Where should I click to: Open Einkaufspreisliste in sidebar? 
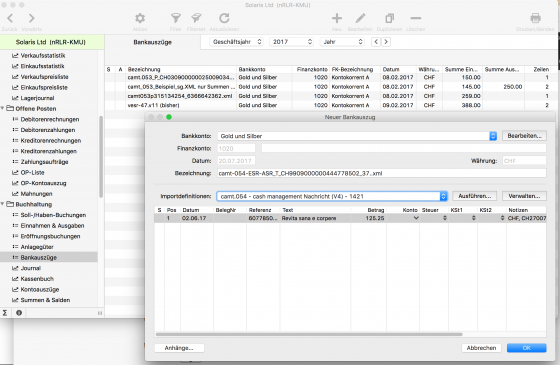[x=44, y=88]
